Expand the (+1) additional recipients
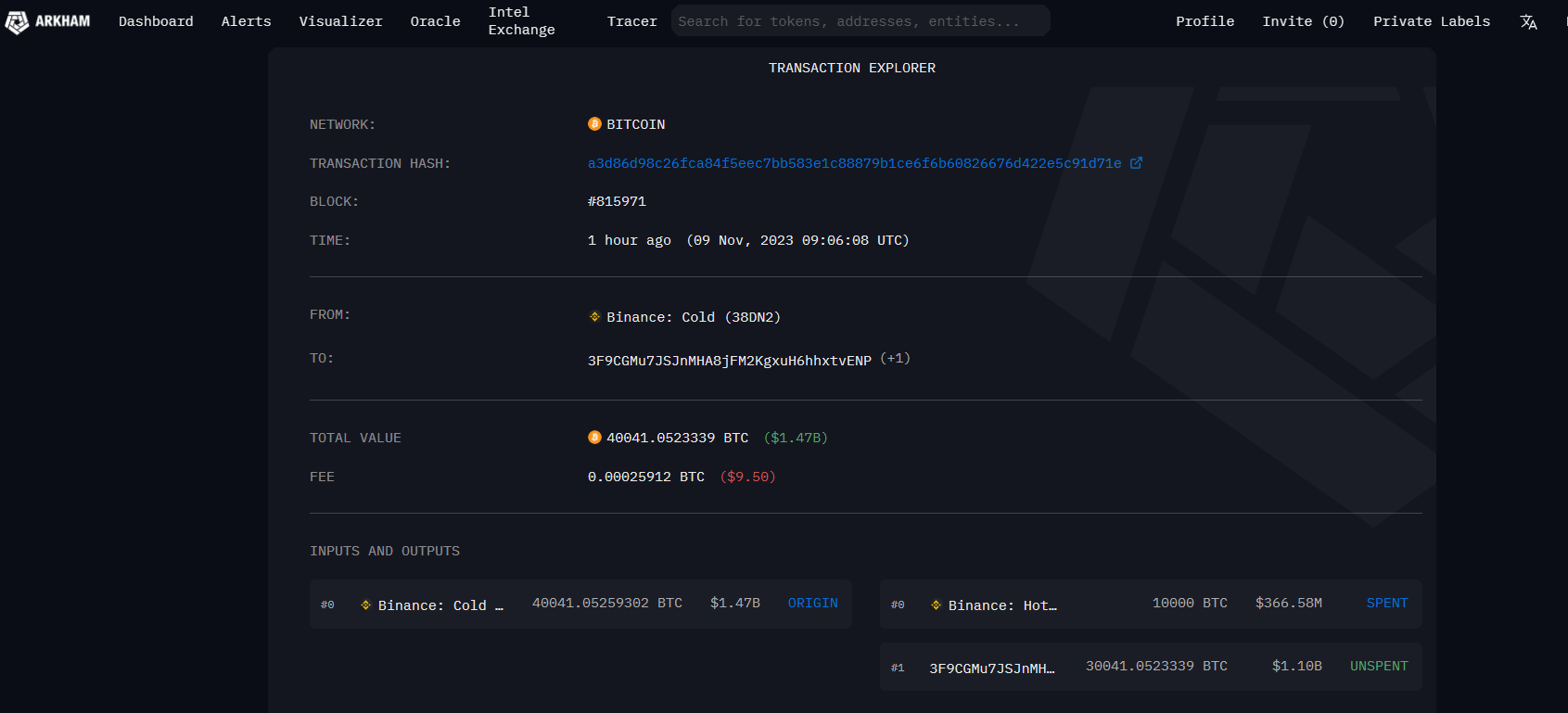This screenshot has width=1568, height=713. [x=895, y=359]
